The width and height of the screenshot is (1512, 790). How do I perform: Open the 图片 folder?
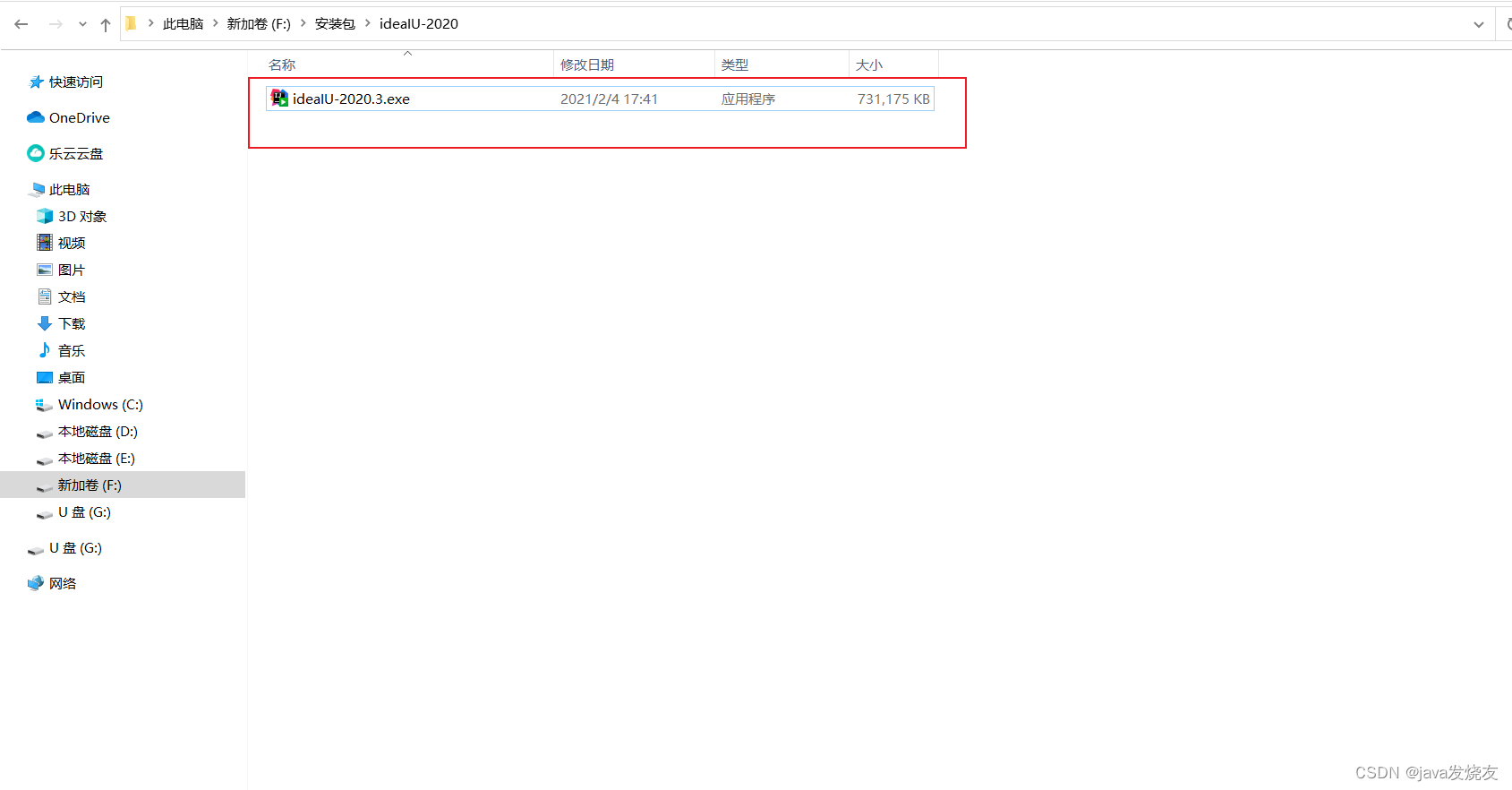click(72, 270)
